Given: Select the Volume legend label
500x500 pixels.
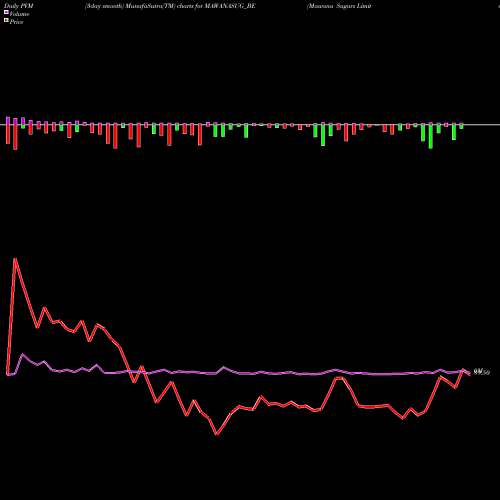Looking at the screenshot, I should (x=19, y=14).
